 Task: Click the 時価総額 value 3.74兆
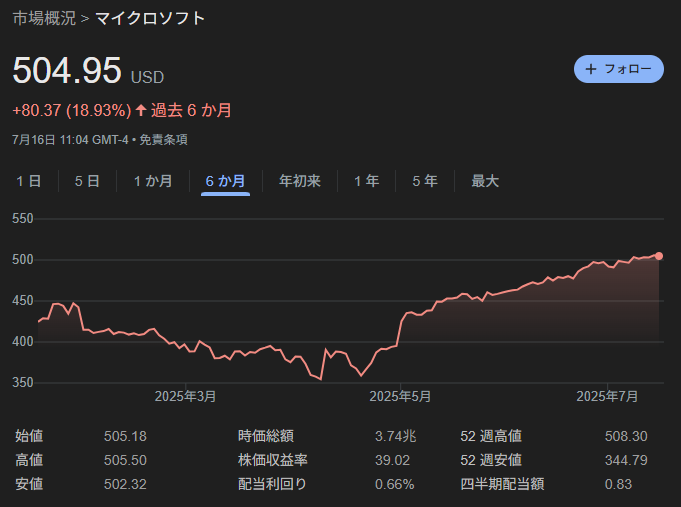coord(396,436)
